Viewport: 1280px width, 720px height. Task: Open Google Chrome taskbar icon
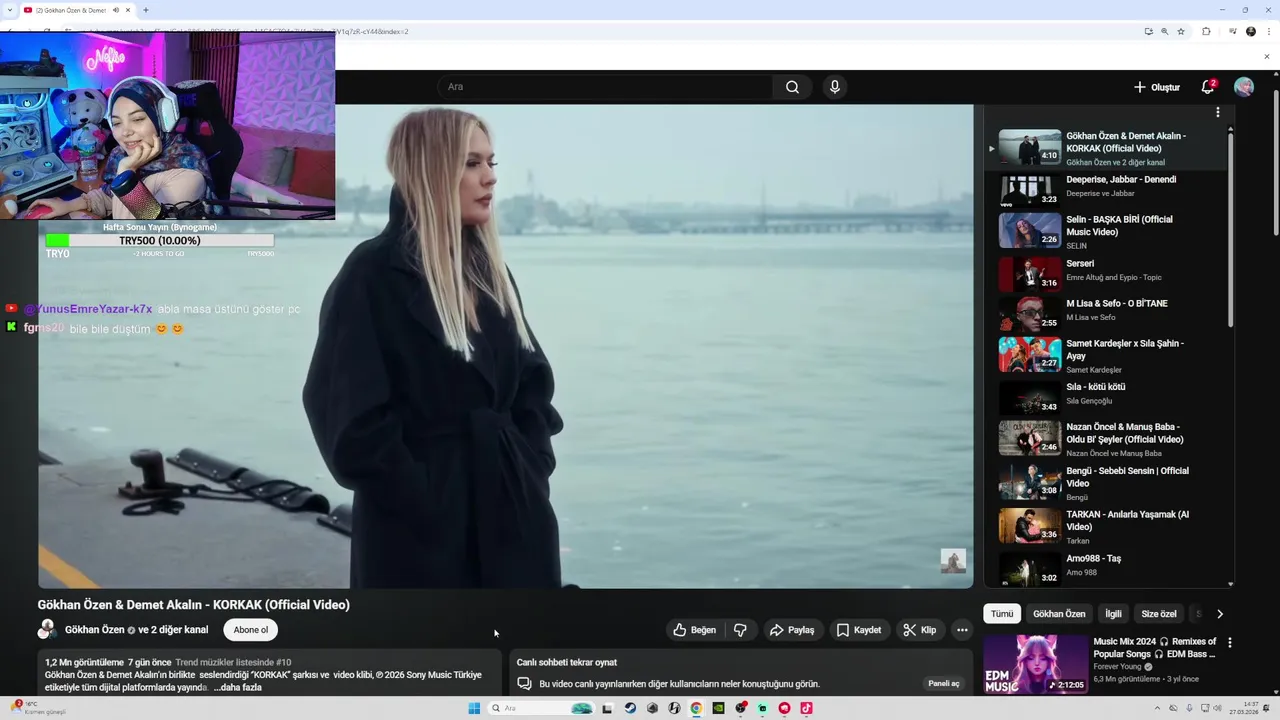(696, 708)
